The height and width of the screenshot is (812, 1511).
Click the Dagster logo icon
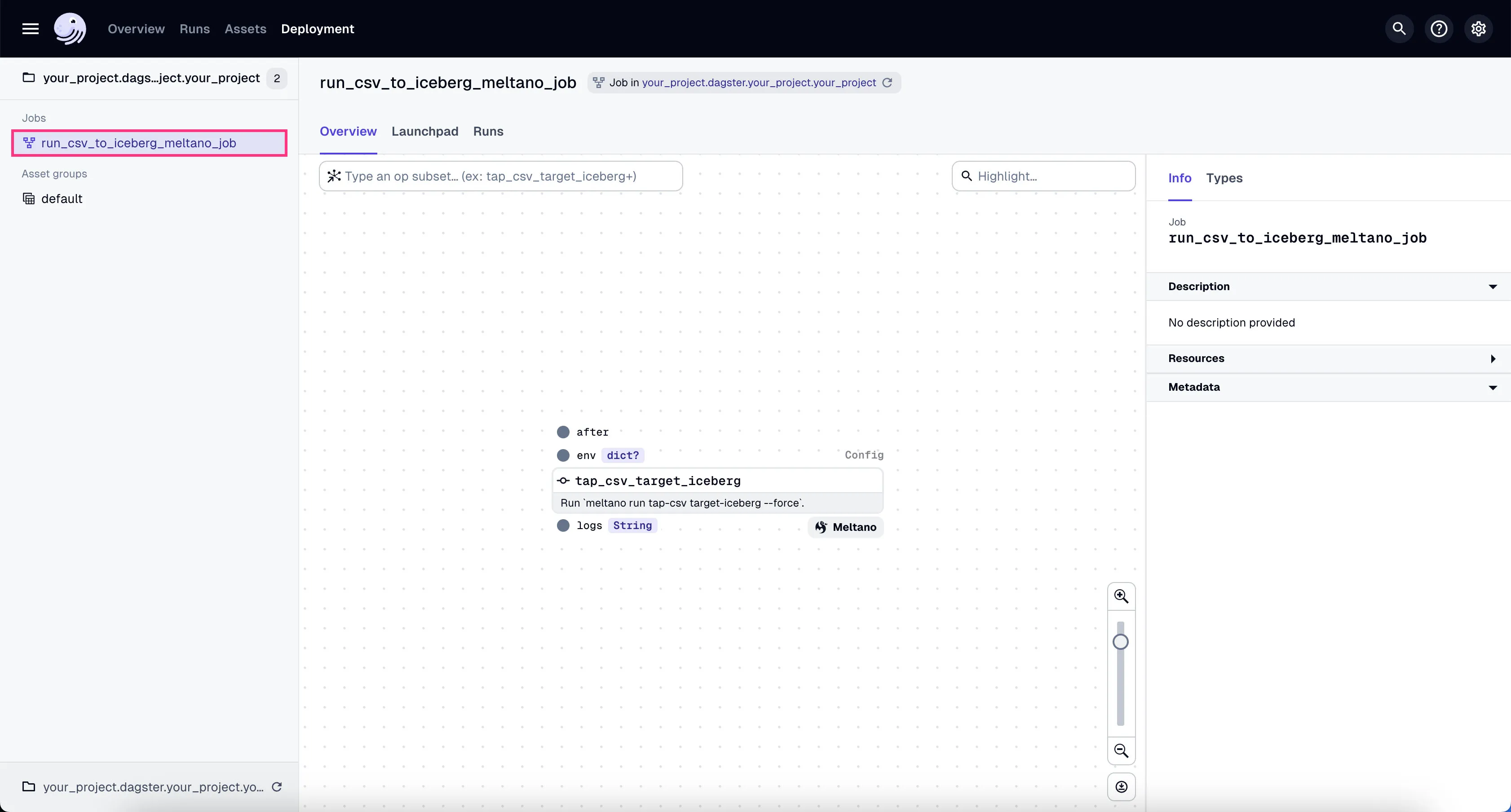[70, 29]
